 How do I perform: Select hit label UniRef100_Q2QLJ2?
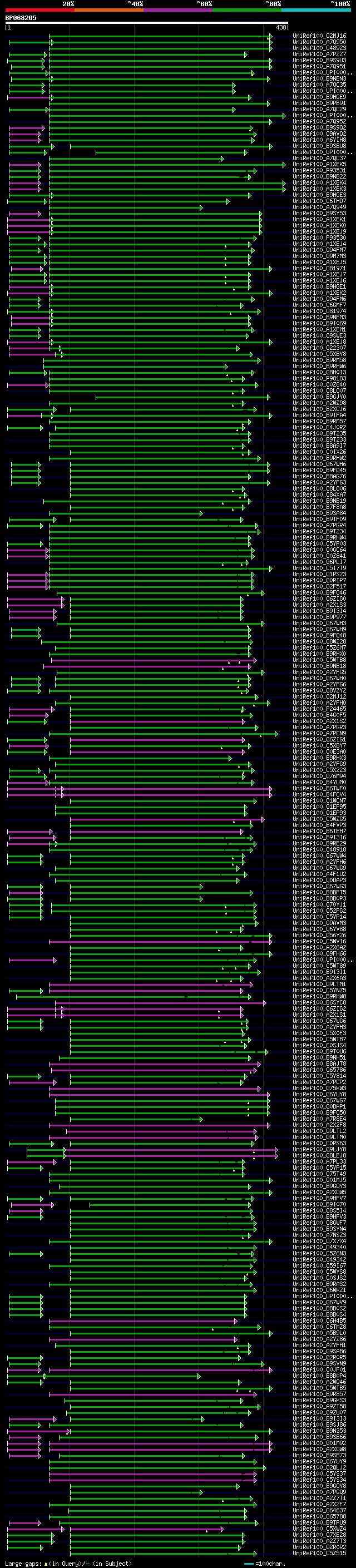point(319,1467)
